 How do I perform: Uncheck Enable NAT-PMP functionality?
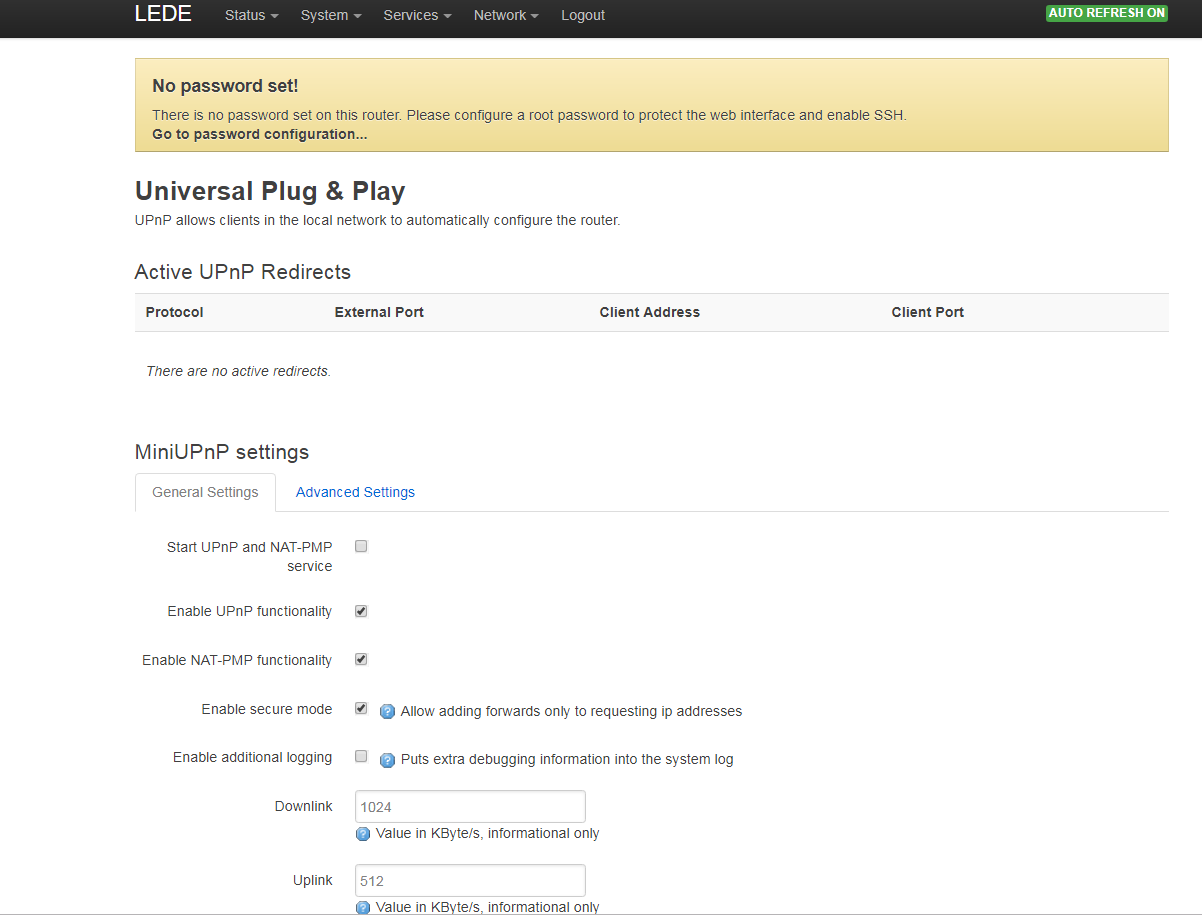360,658
